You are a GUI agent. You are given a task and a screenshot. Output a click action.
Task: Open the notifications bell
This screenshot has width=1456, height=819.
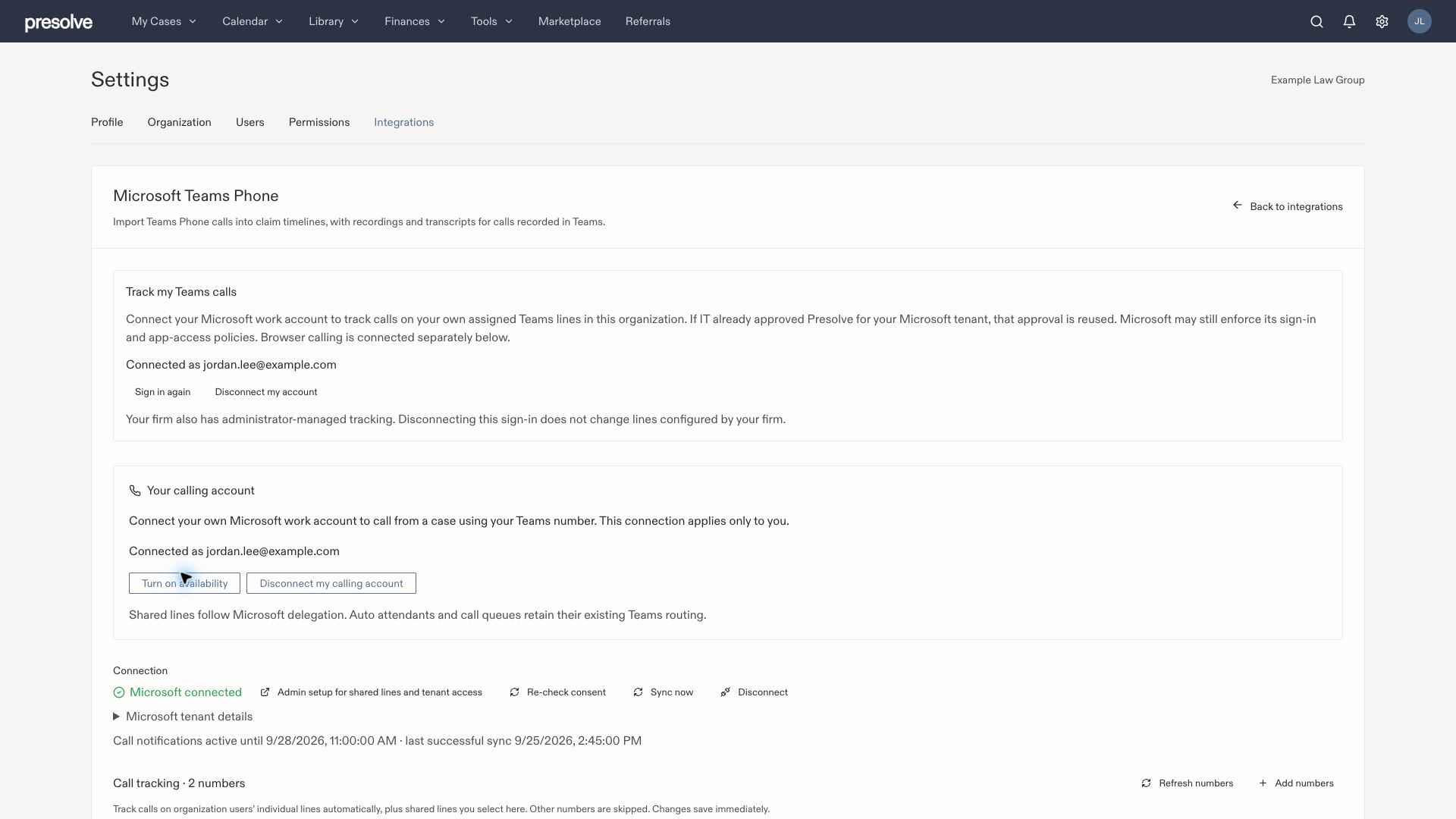coord(1349,21)
